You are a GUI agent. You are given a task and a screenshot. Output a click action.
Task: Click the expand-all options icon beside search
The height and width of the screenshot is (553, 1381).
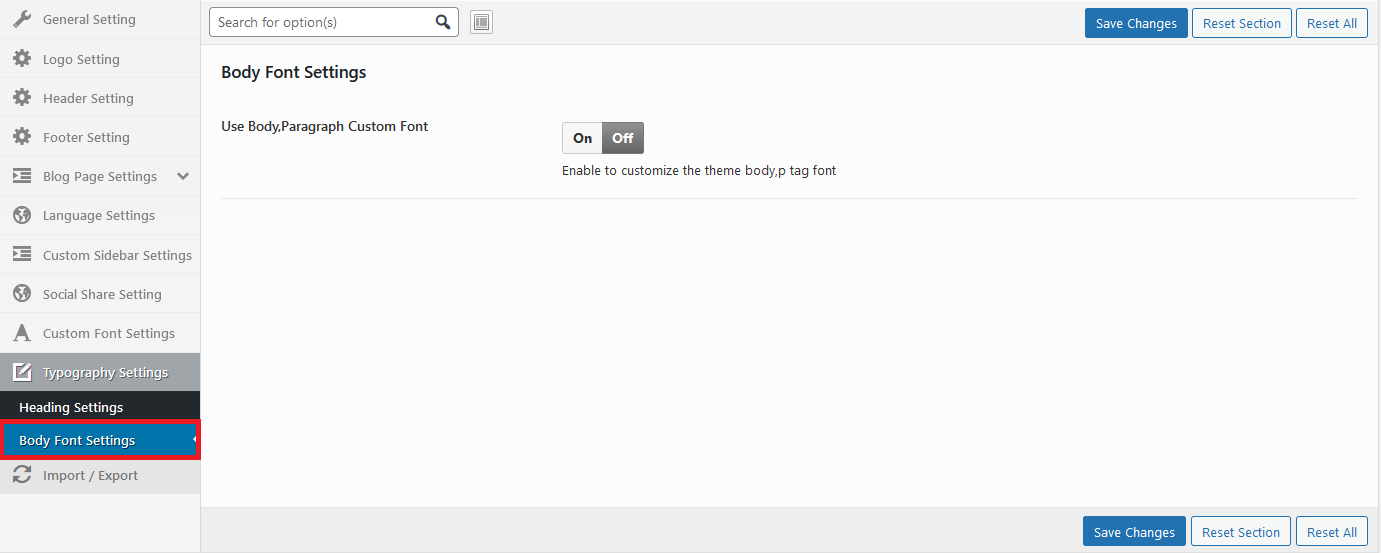[x=481, y=22]
